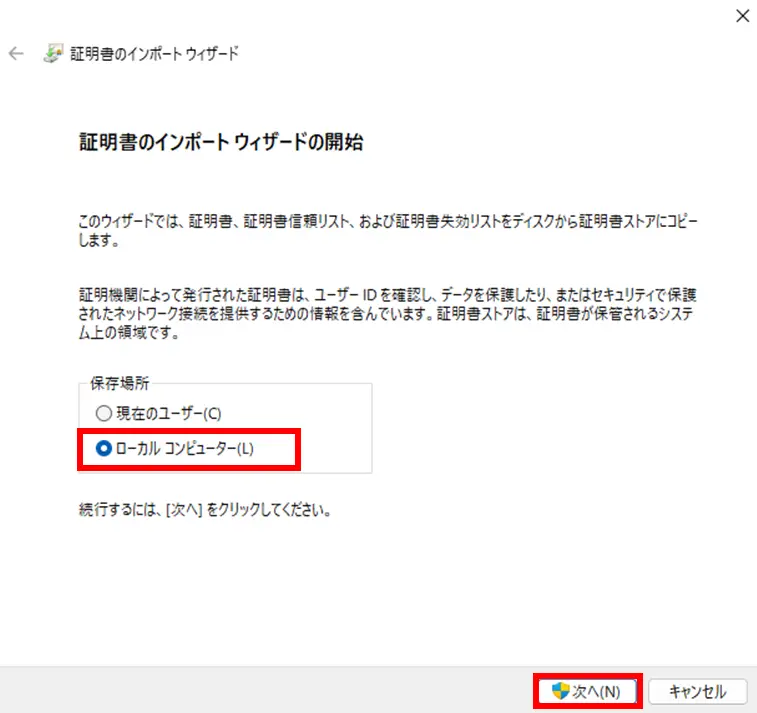Cancel the wizard via キャンセル button
The height and width of the screenshot is (713, 757).
[x=698, y=691]
